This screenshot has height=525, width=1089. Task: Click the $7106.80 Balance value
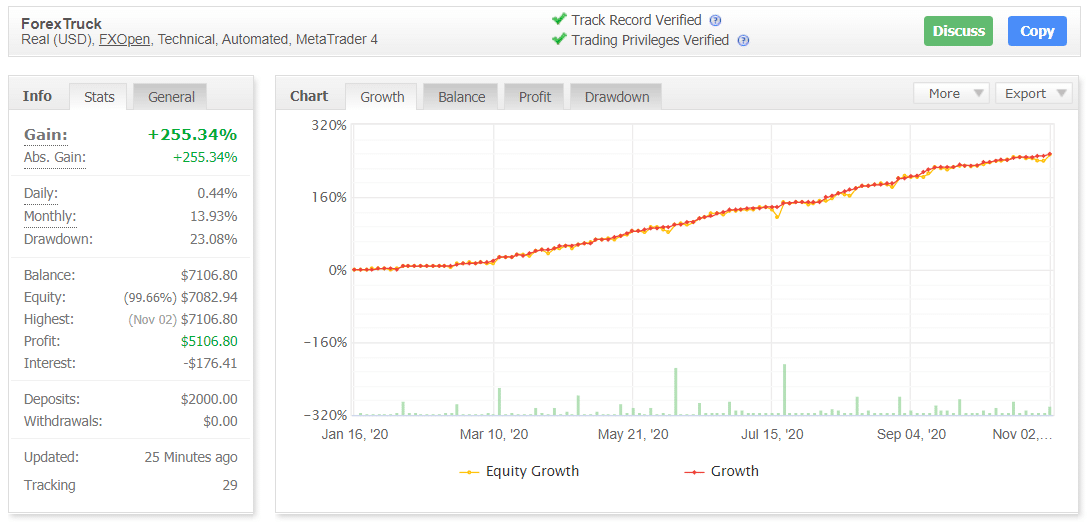(x=209, y=275)
